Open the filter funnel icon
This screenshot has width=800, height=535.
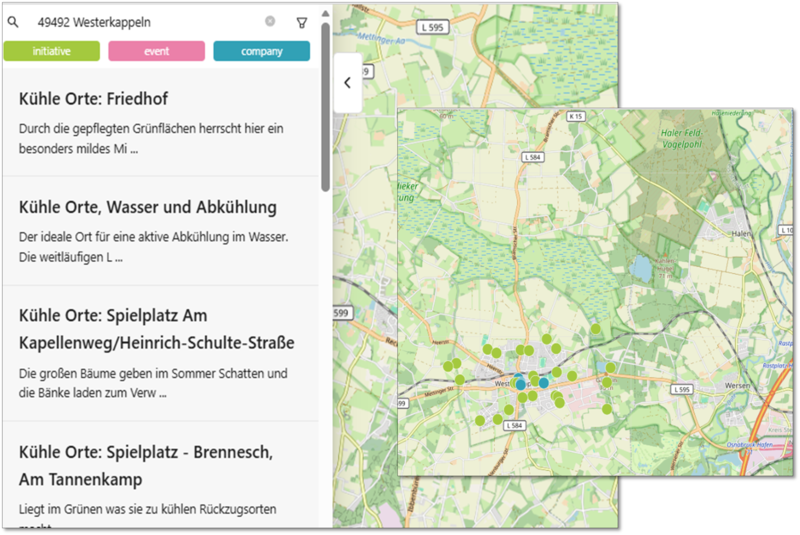[x=302, y=22]
